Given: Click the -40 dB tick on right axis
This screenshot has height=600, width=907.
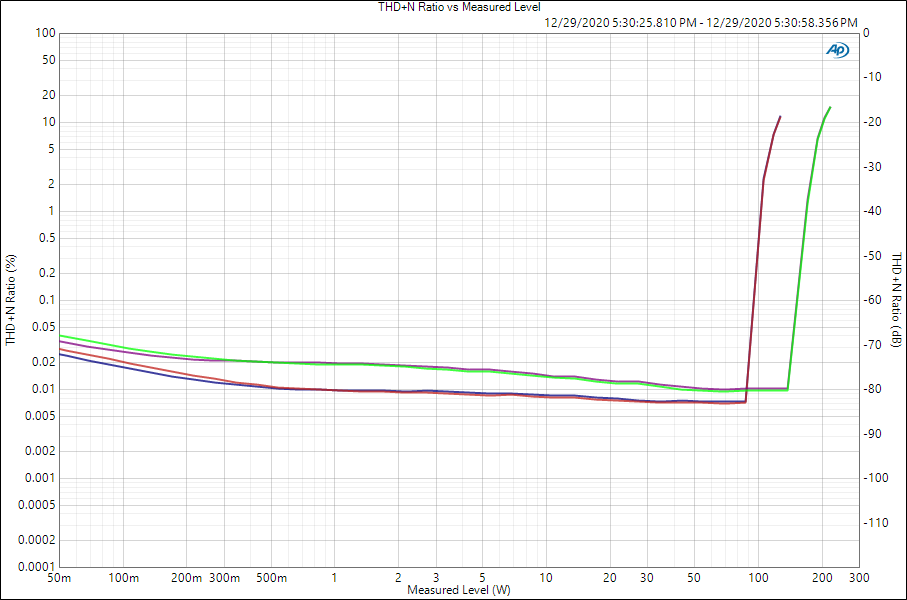Looking at the screenshot, I should click(x=874, y=211).
